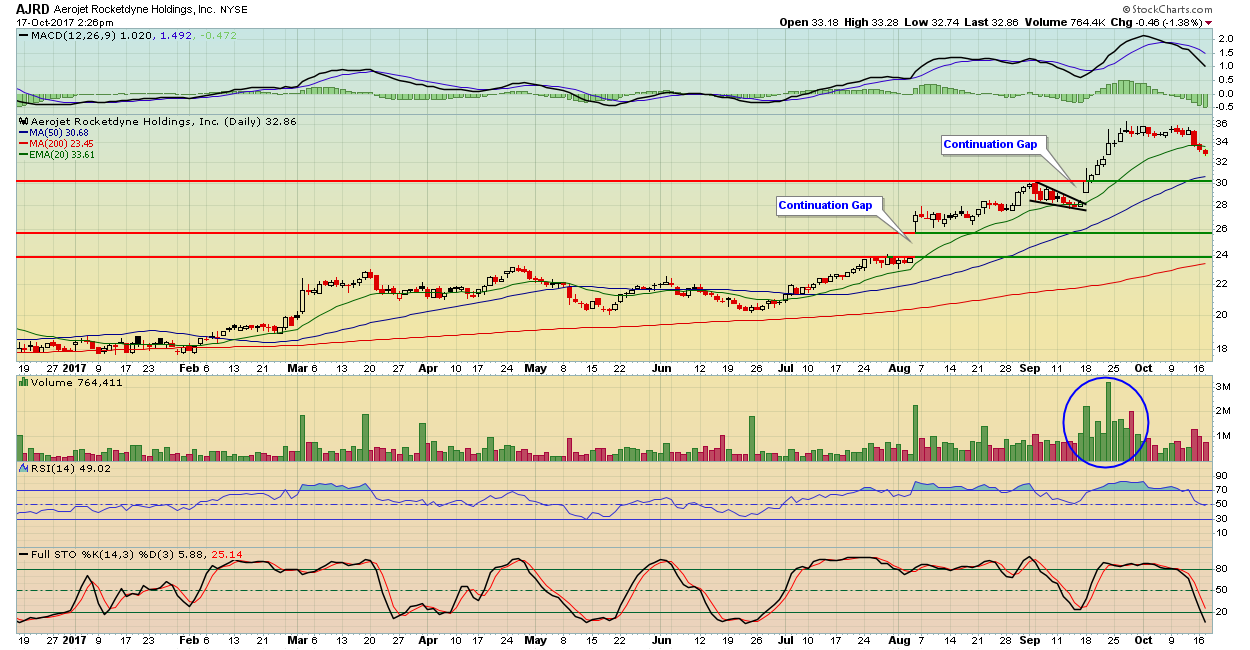This screenshot has height=650, width=1250.
Task: Click the candlestick icon before the Daily legend
Action: pyautogui.click(x=21, y=121)
